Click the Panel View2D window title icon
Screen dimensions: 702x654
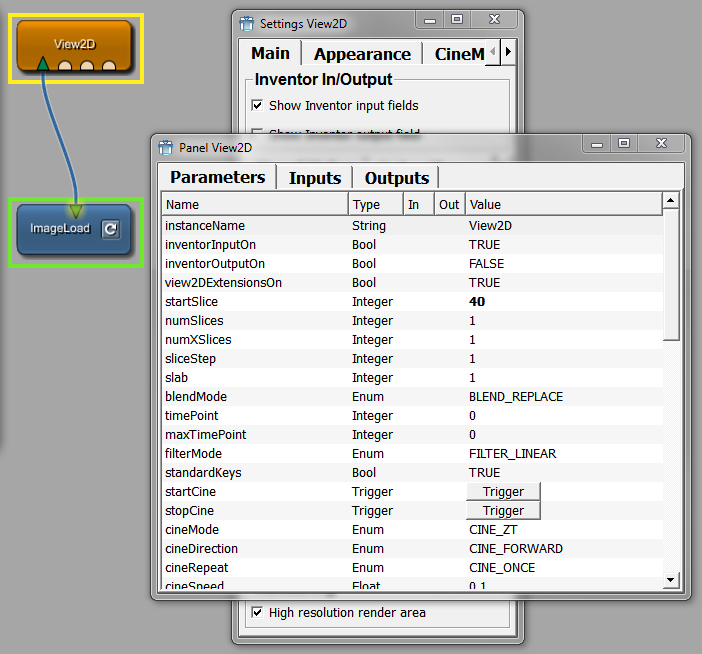166,147
